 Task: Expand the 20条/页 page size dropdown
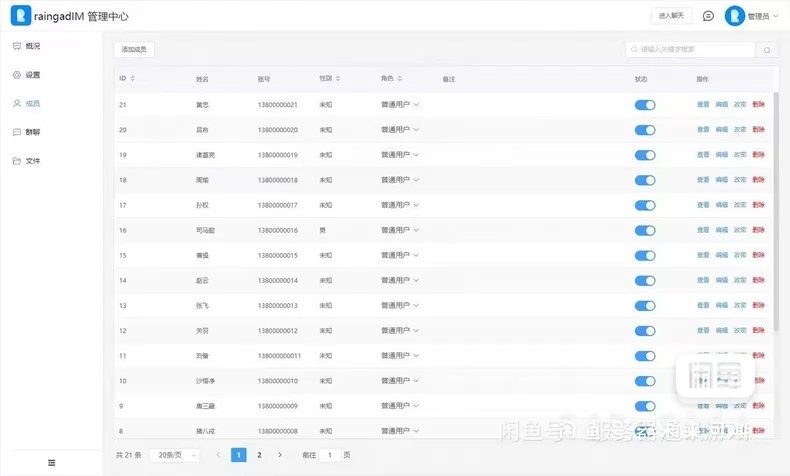176,455
